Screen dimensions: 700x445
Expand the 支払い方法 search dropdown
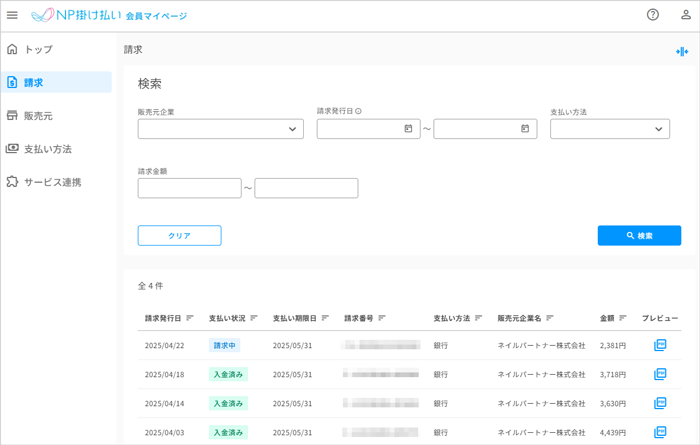(x=610, y=129)
